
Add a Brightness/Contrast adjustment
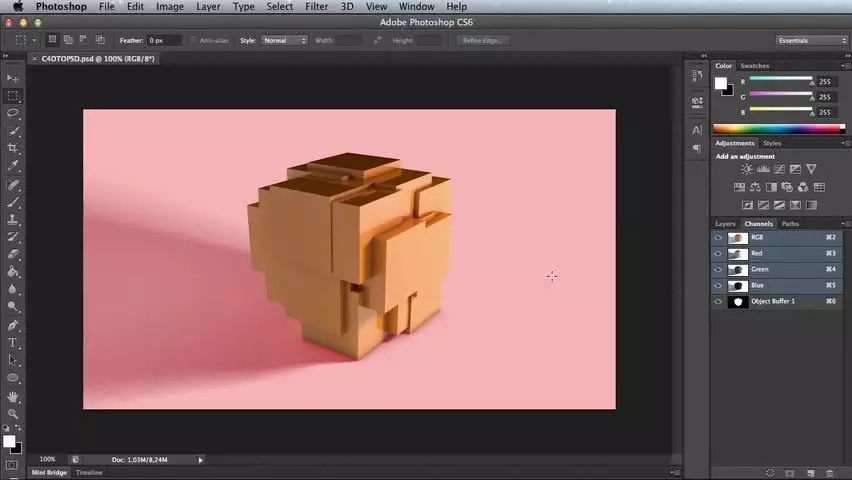click(747, 170)
